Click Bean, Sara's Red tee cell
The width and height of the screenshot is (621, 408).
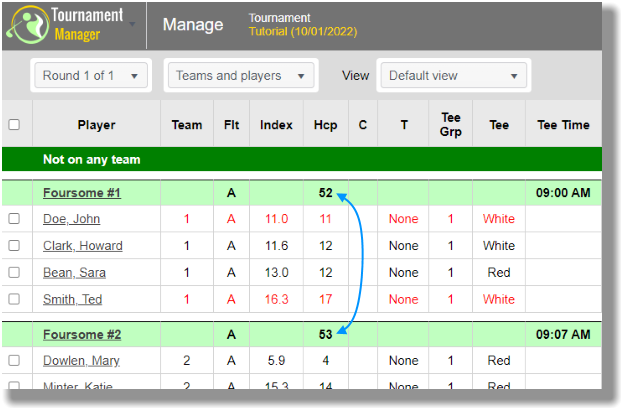(x=499, y=272)
